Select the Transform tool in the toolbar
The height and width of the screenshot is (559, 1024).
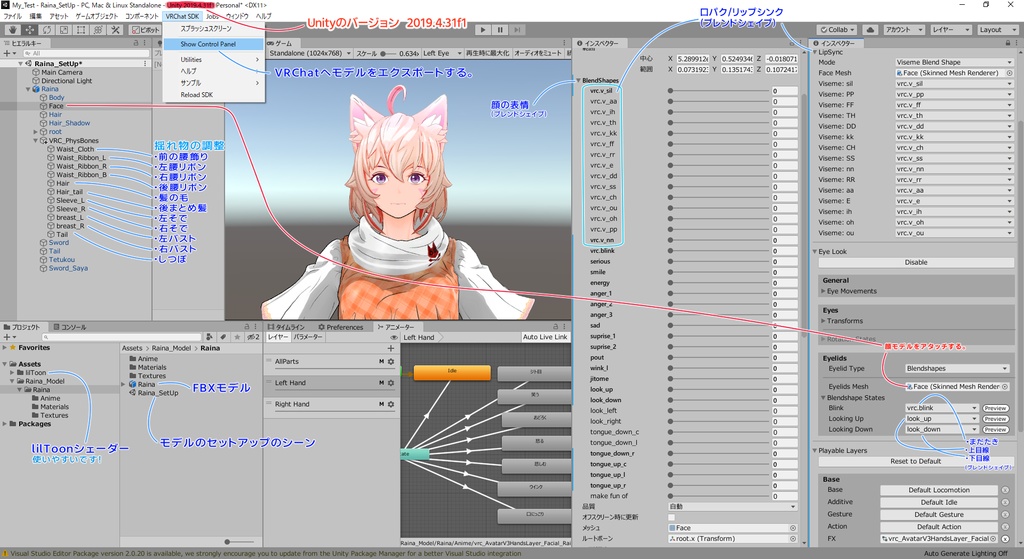pyautogui.click(x=98, y=30)
